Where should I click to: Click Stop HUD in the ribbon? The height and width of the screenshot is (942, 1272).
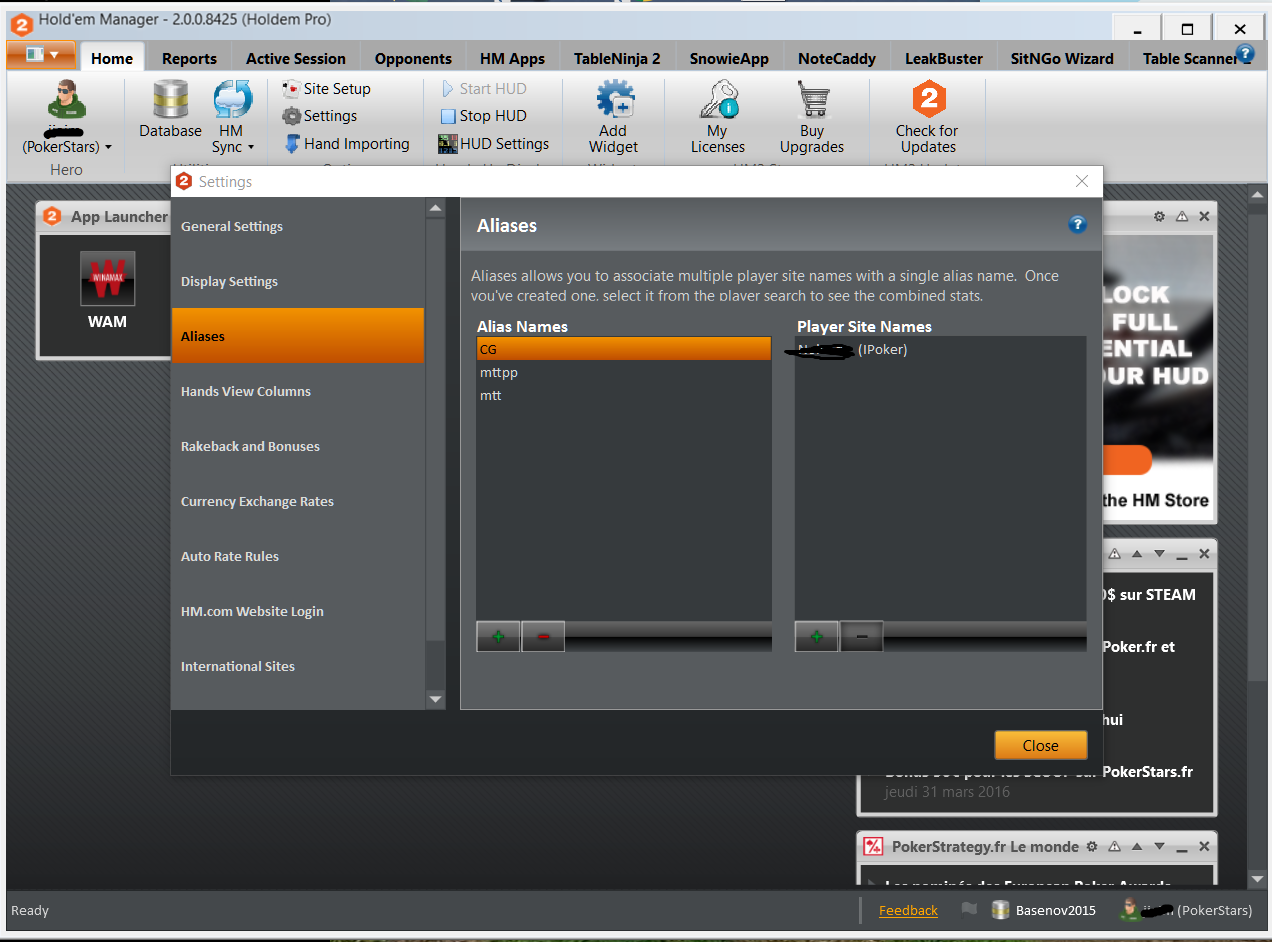(x=483, y=116)
